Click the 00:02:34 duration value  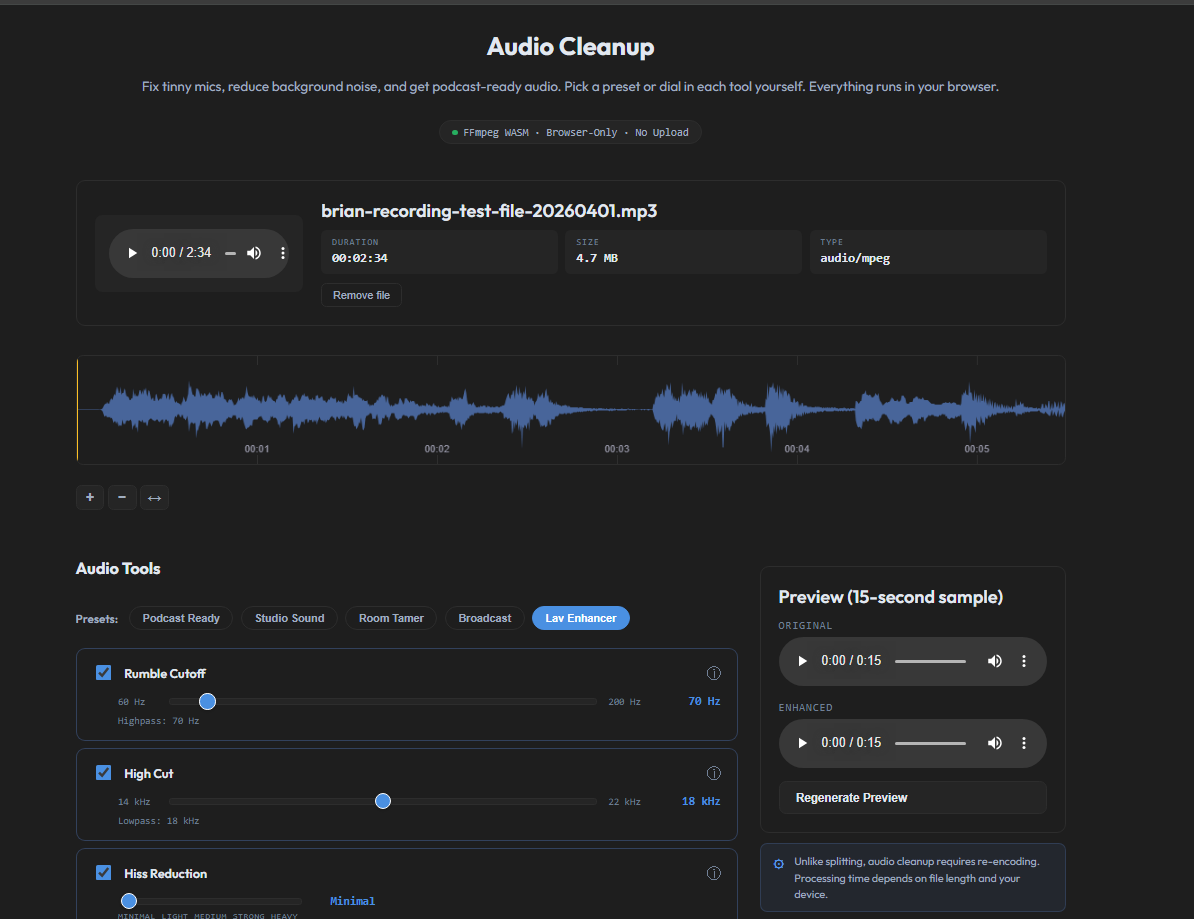tap(359, 258)
